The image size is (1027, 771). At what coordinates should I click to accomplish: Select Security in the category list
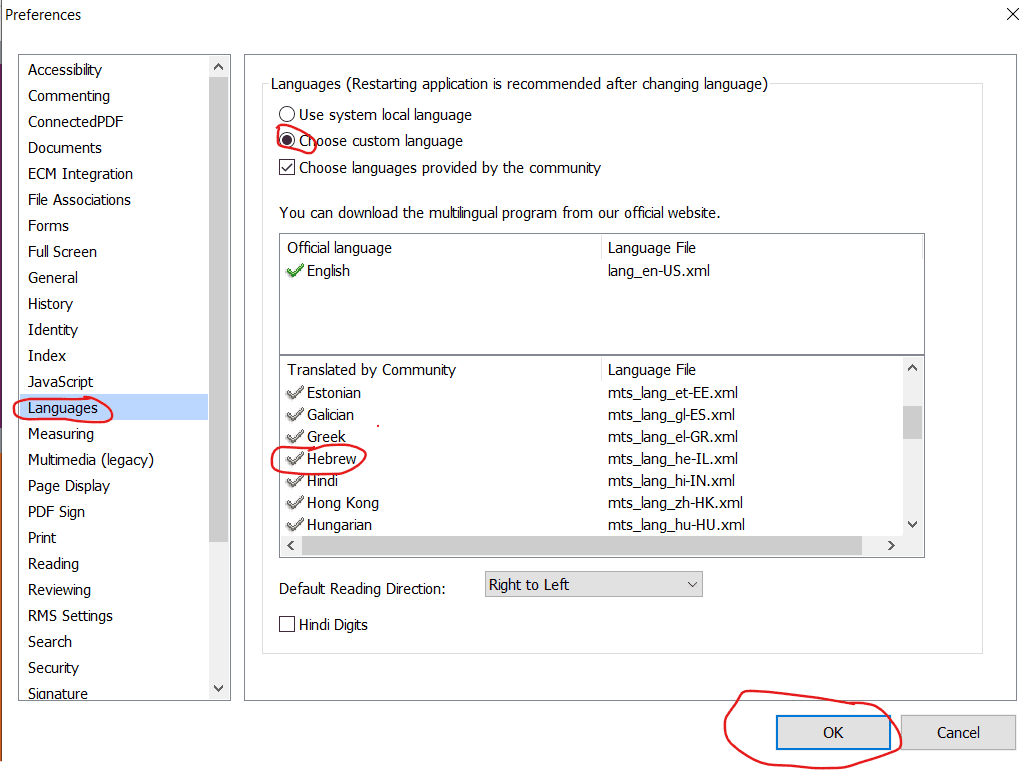click(54, 668)
